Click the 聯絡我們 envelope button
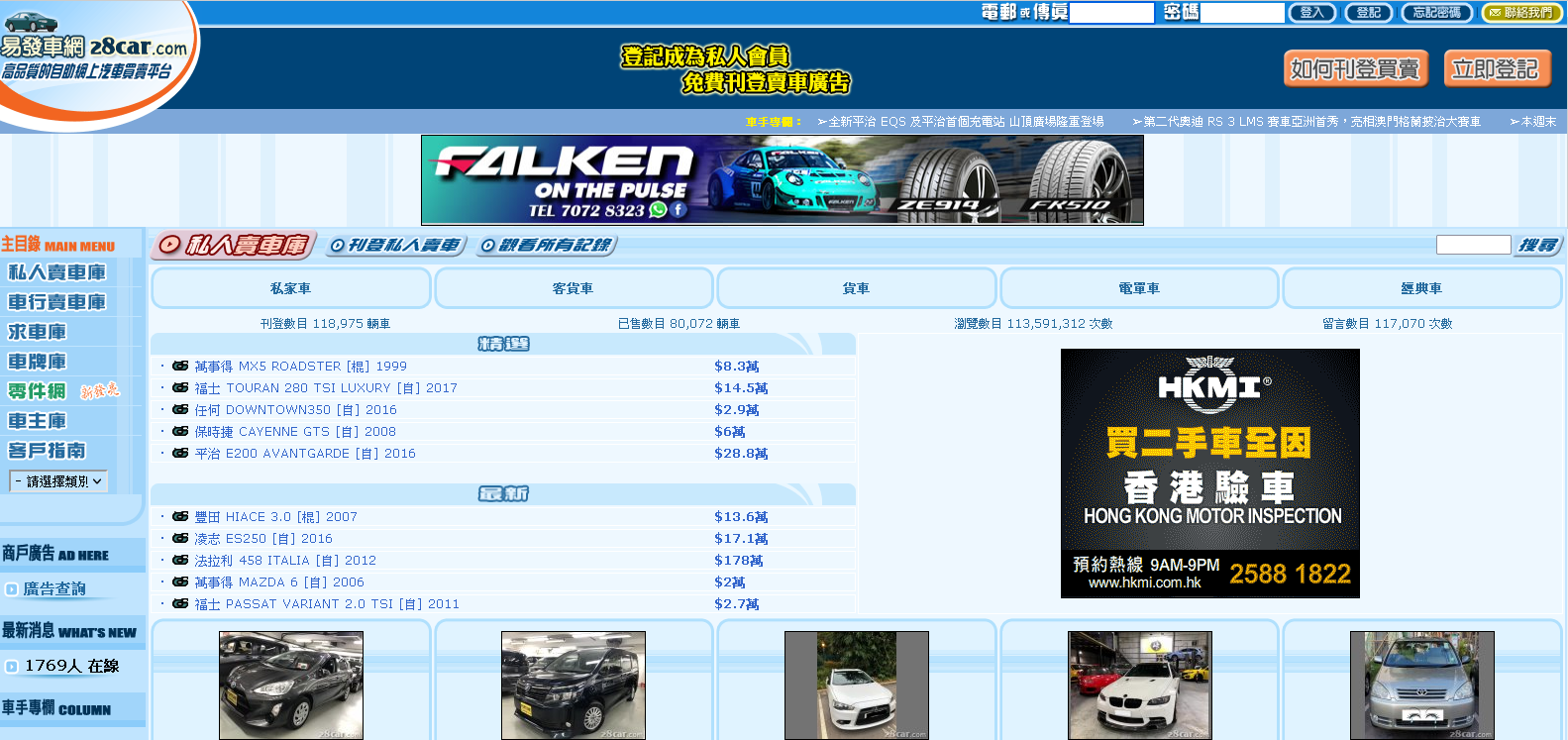The width and height of the screenshot is (1568, 740). (x=1520, y=13)
